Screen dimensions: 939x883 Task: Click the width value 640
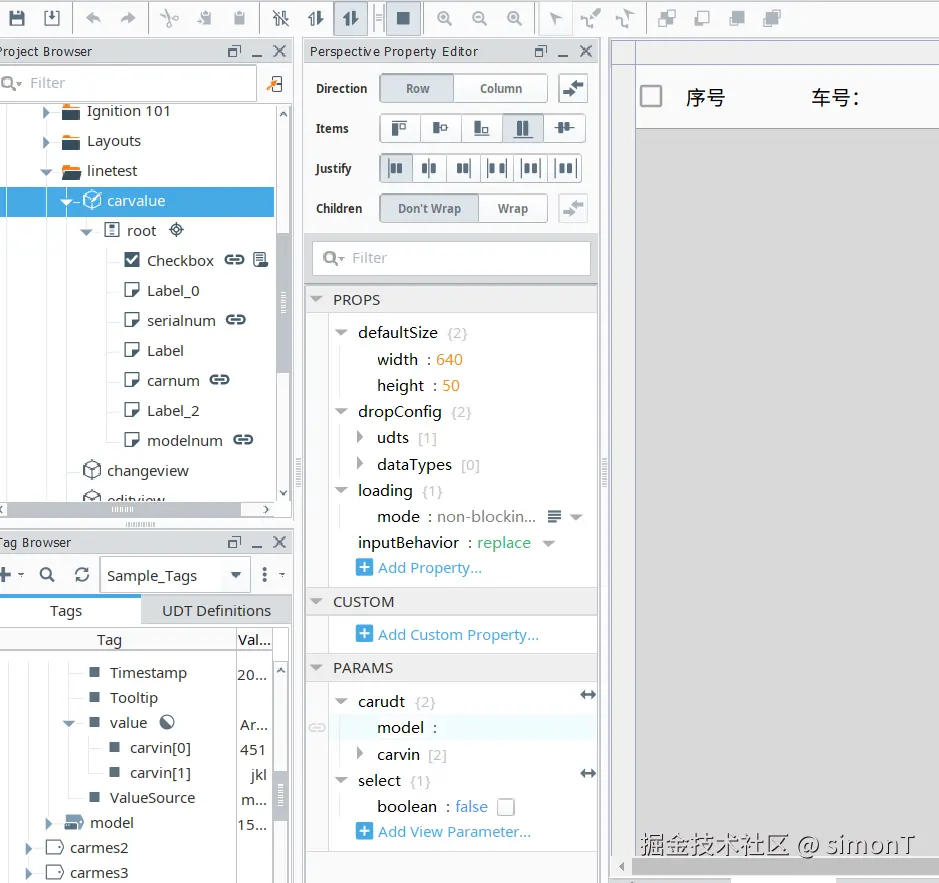(x=449, y=359)
